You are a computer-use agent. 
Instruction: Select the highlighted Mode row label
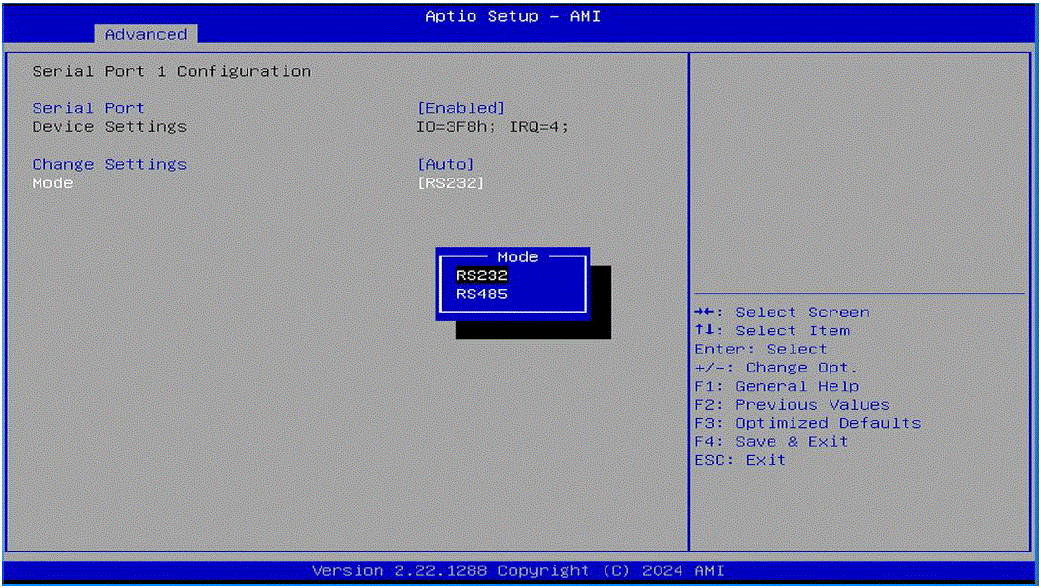pos(52,183)
